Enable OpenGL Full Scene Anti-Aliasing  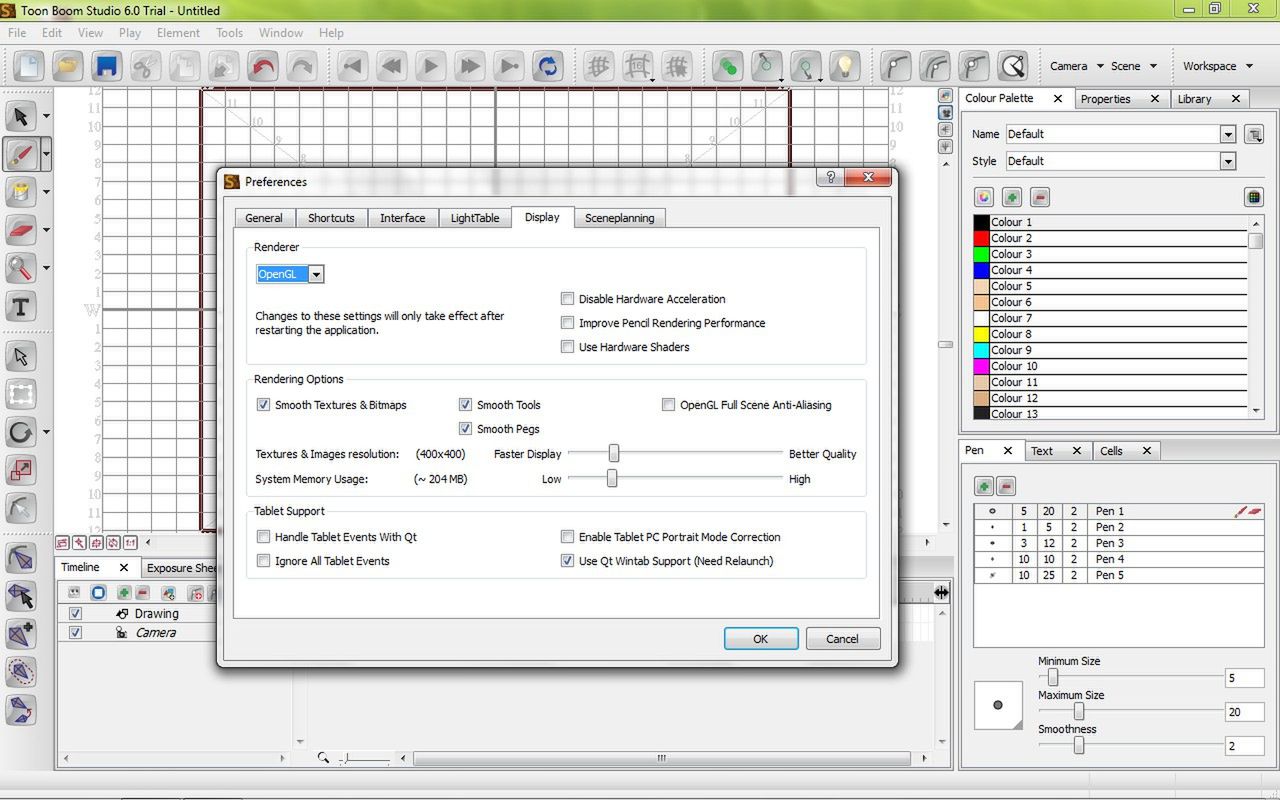[669, 405]
